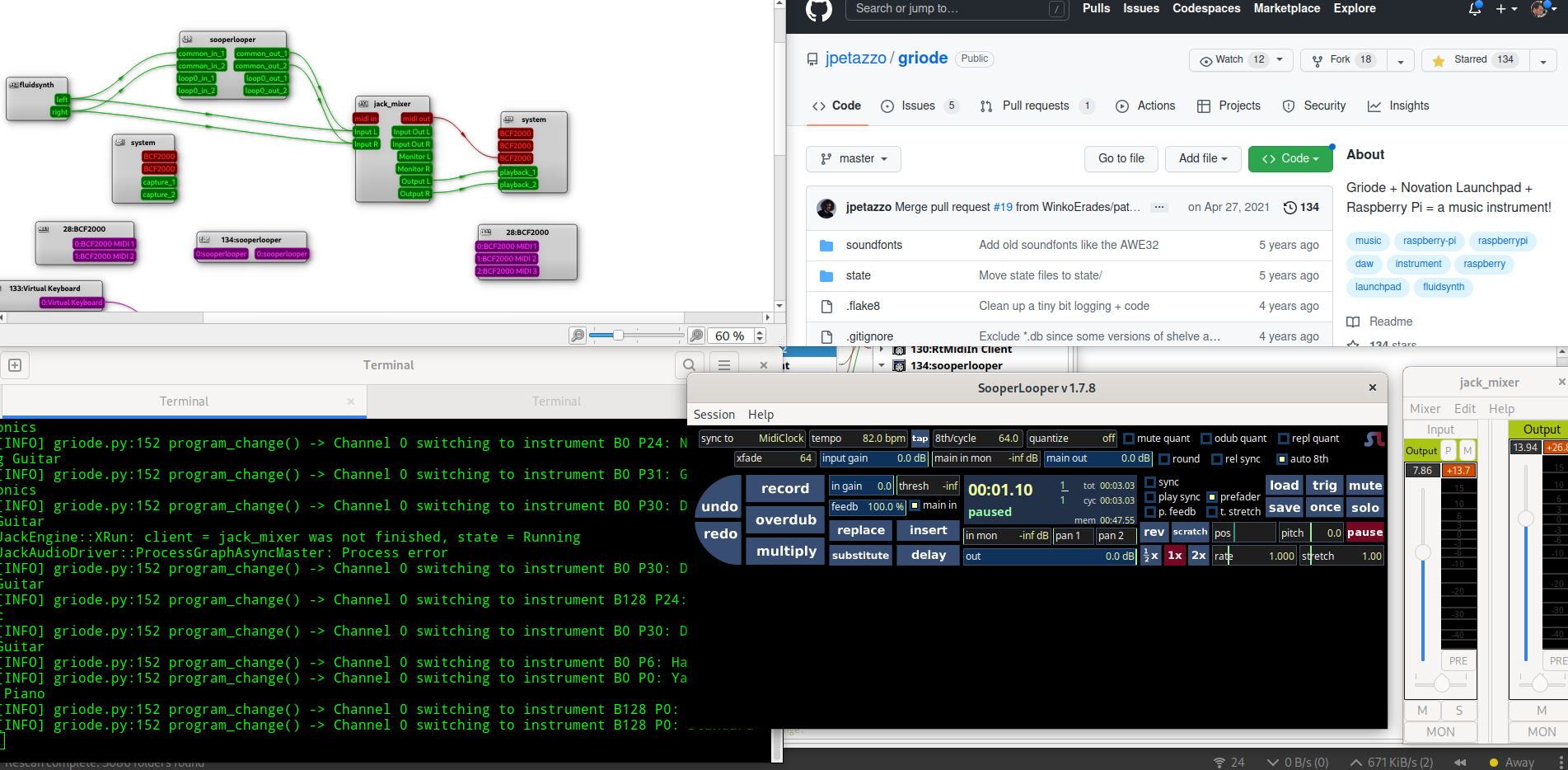The height and width of the screenshot is (770, 1568).
Task: Open the master branch dropdown
Action: point(854,158)
